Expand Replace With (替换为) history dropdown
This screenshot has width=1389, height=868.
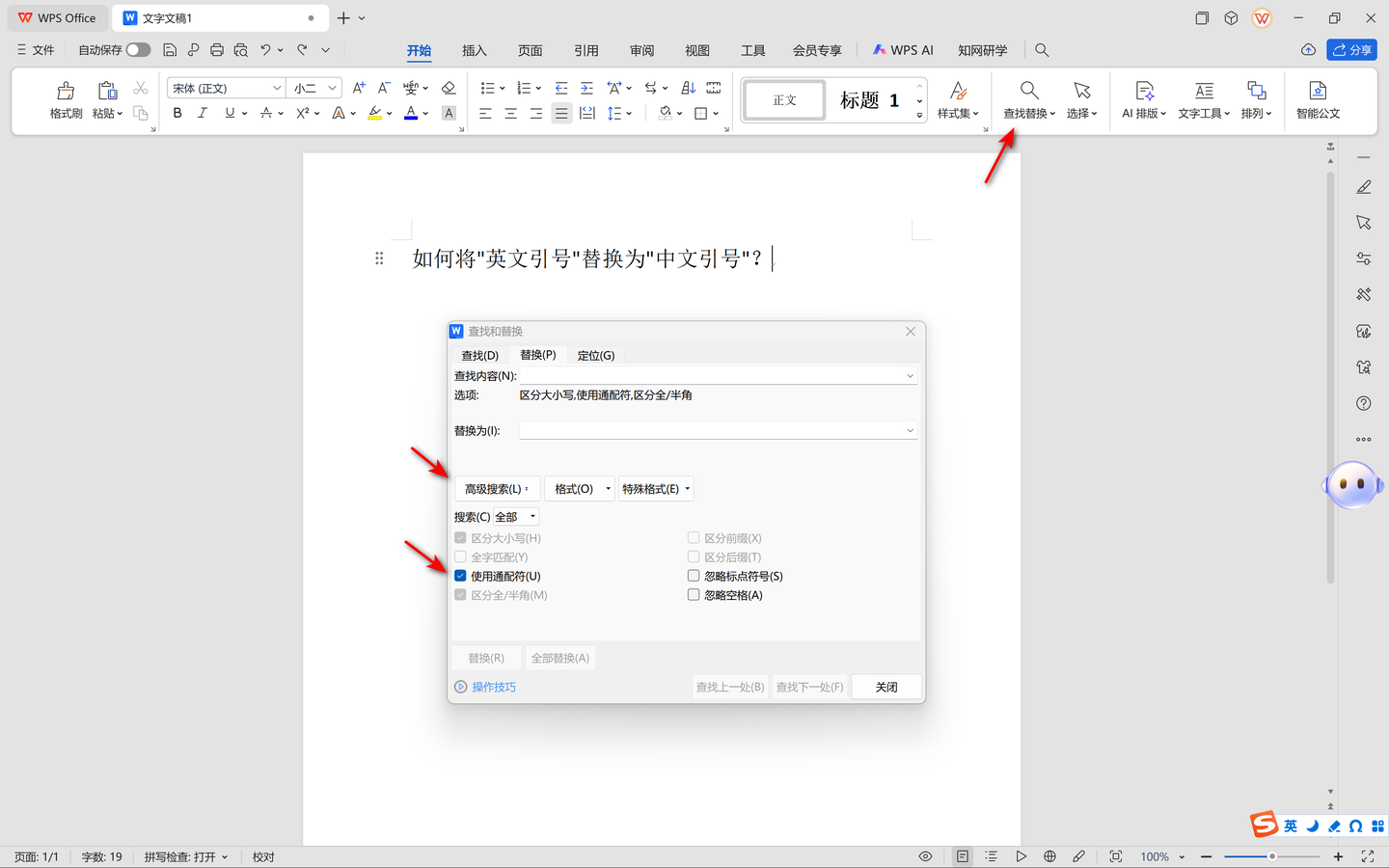(910, 431)
